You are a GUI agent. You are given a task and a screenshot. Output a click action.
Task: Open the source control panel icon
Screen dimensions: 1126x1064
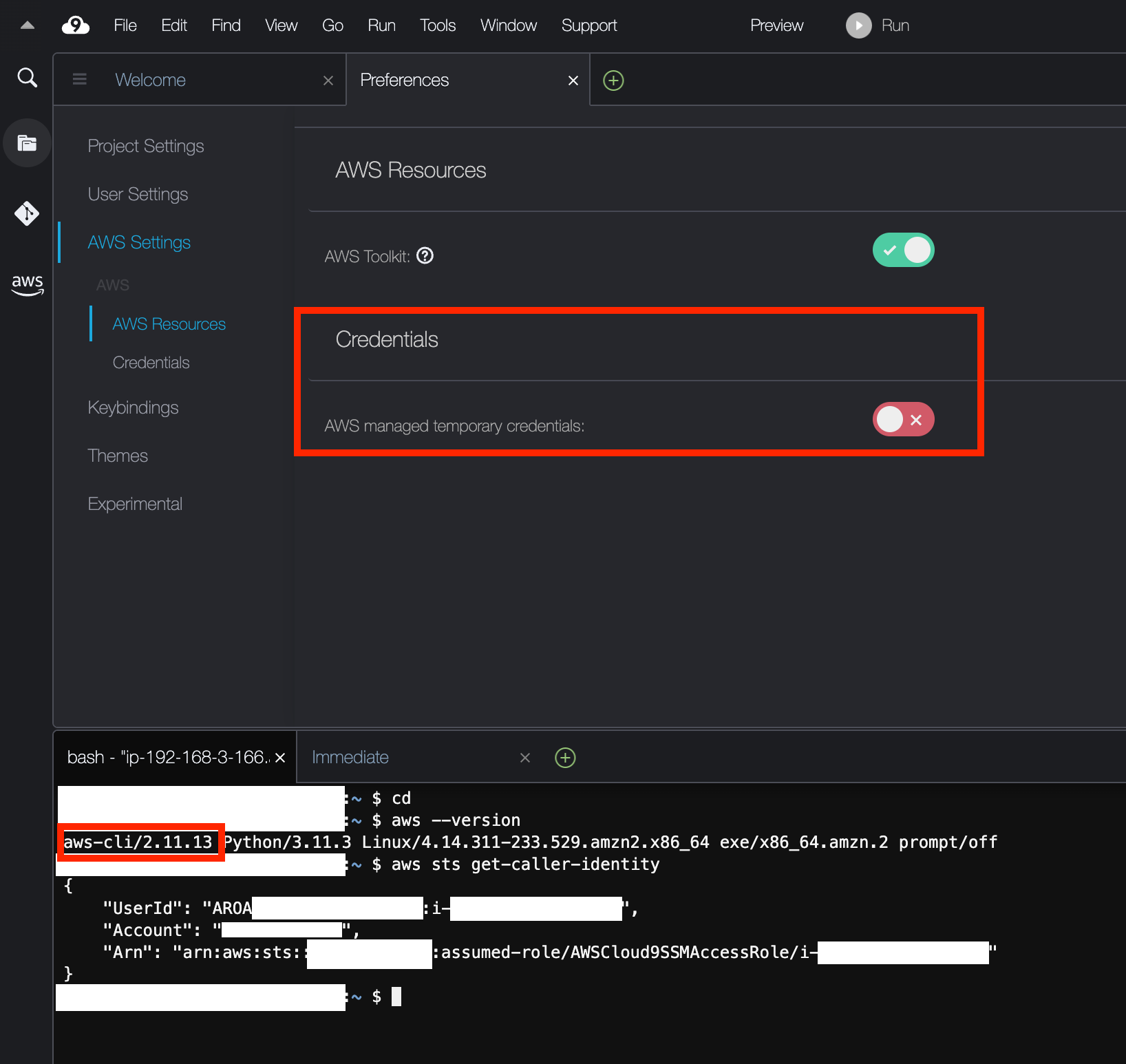pyautogui.click(x=26, y=213)
